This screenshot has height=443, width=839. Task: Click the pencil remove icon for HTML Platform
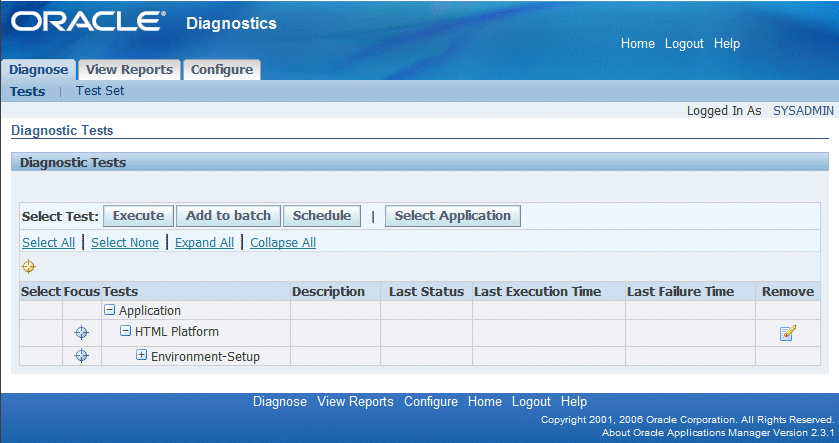click(788, 333)
